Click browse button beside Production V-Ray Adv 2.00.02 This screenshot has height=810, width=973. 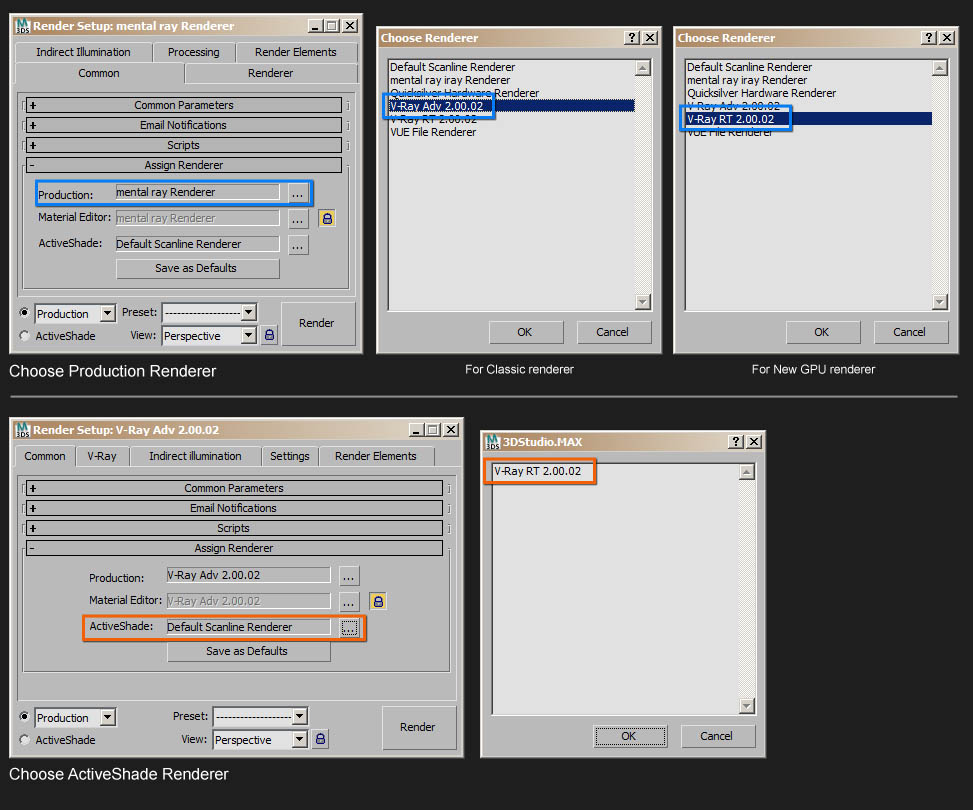(x=348, y=576)
